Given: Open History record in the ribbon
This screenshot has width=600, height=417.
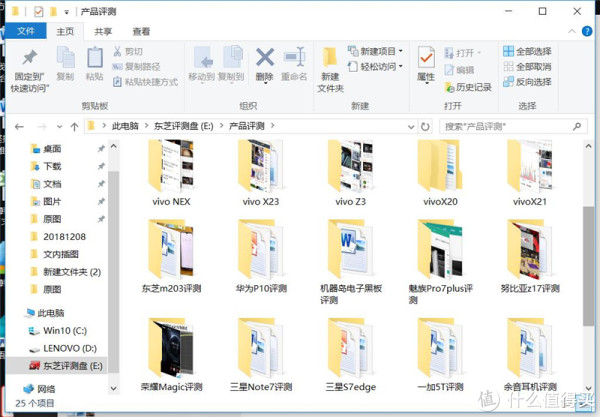Looking at the screenshot, I should [468, 87].
